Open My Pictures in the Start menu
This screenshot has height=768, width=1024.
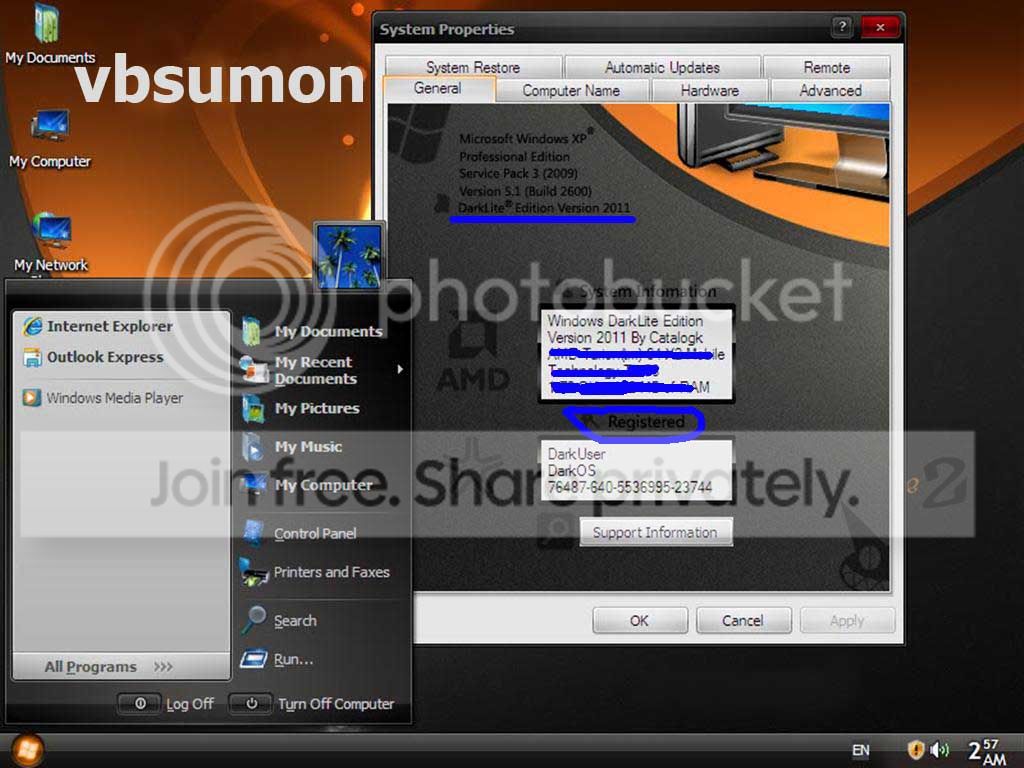(x=300, y=408)
